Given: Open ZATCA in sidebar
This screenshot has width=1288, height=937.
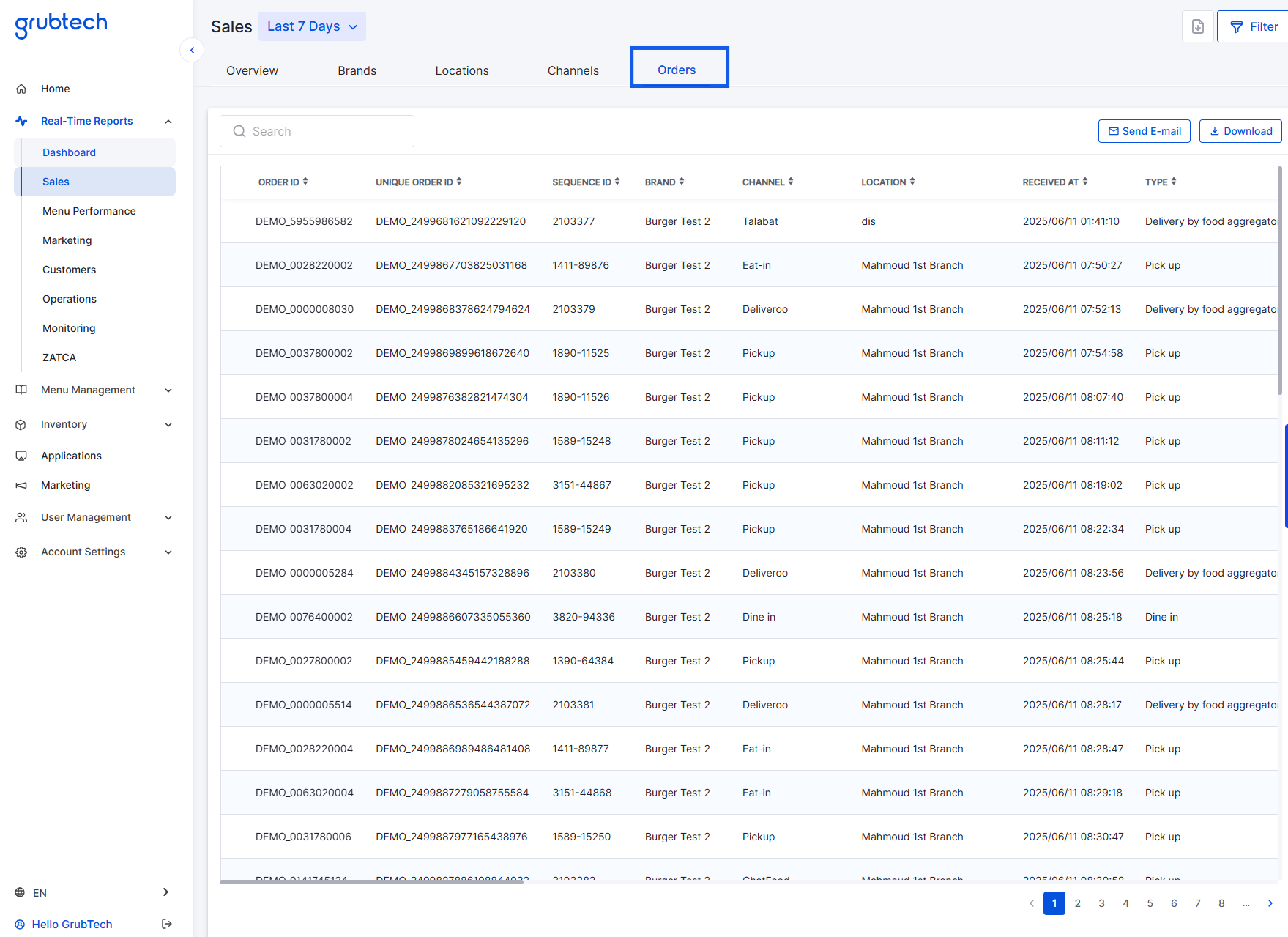Looking at the screenshot, I should point(59,358).
